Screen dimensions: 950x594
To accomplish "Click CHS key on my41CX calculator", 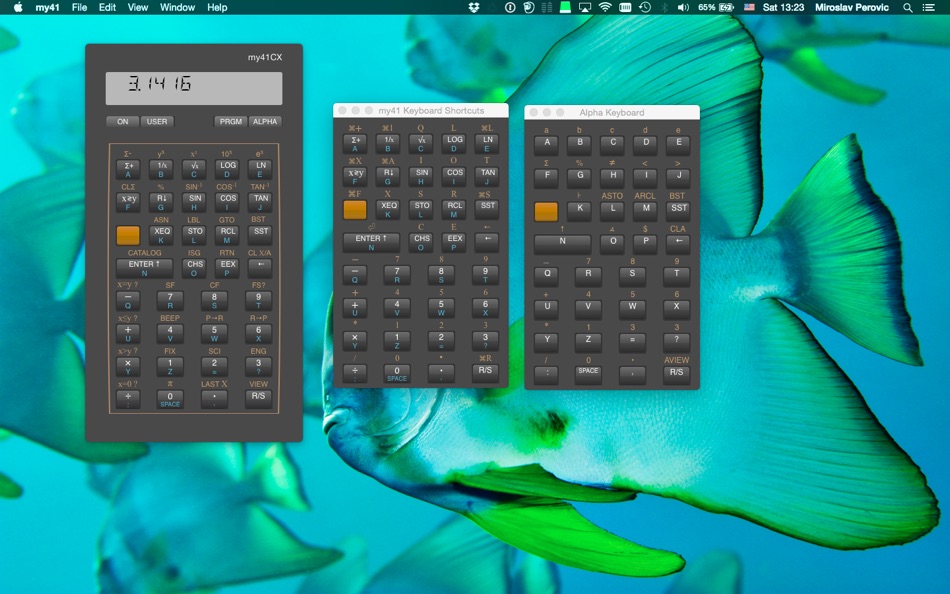I will (x=194, y=268).
